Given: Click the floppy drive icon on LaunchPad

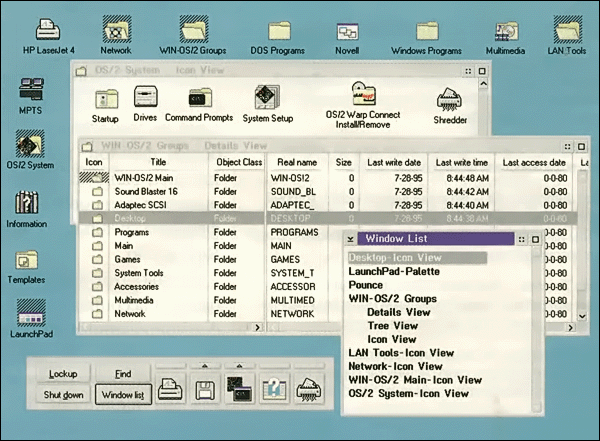Looking at the screenshot, I should tap(205, 389).
